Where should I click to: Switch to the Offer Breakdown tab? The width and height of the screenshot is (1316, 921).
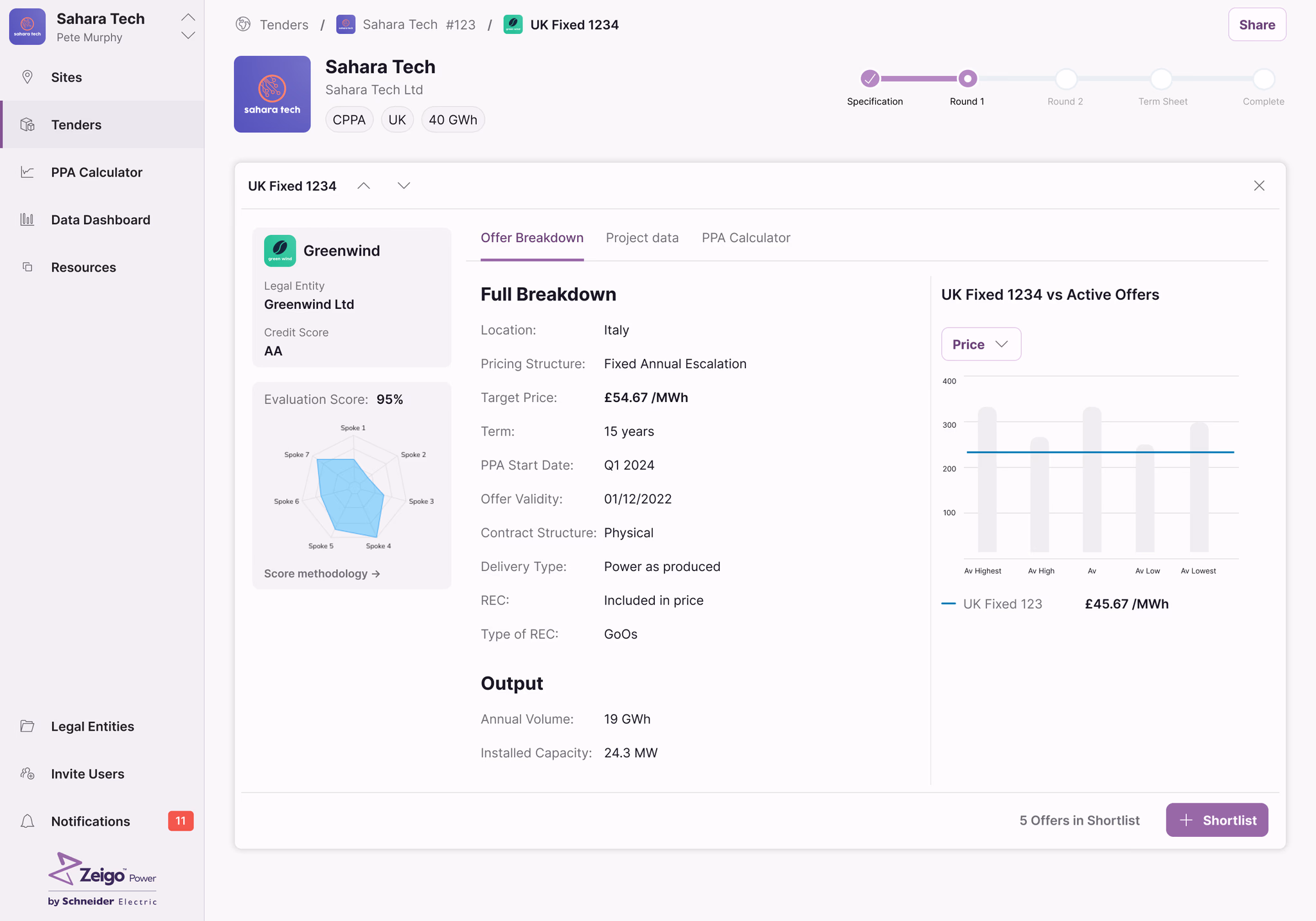pos(532,238)
